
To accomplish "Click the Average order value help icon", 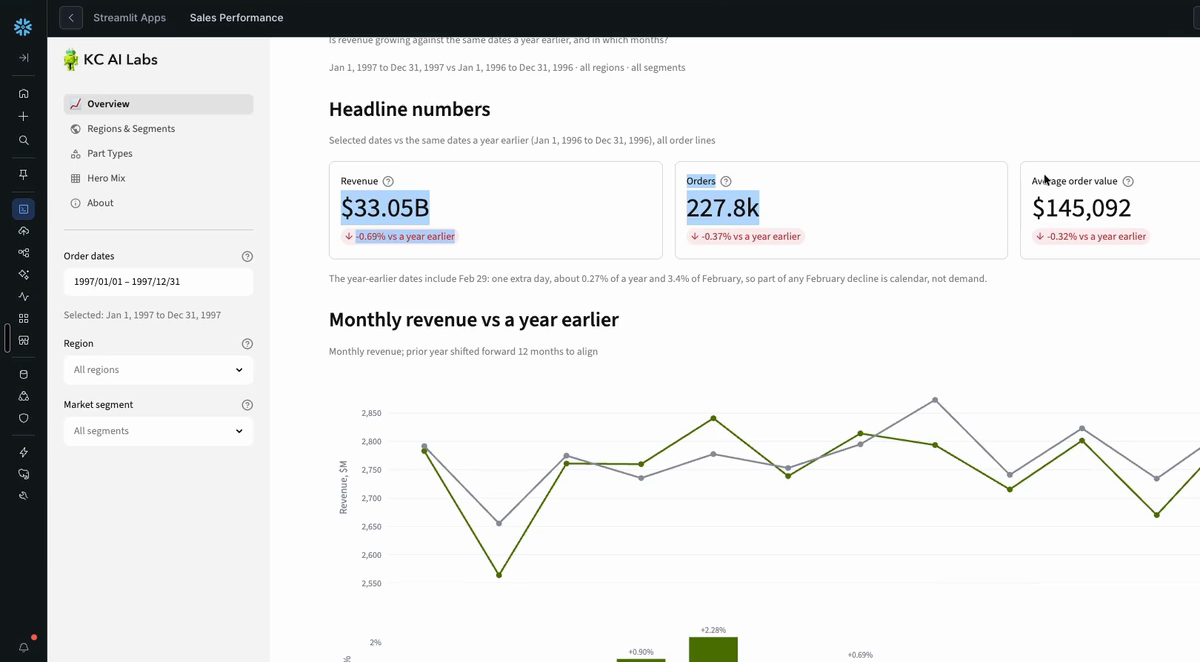I will pos(1128,181).
